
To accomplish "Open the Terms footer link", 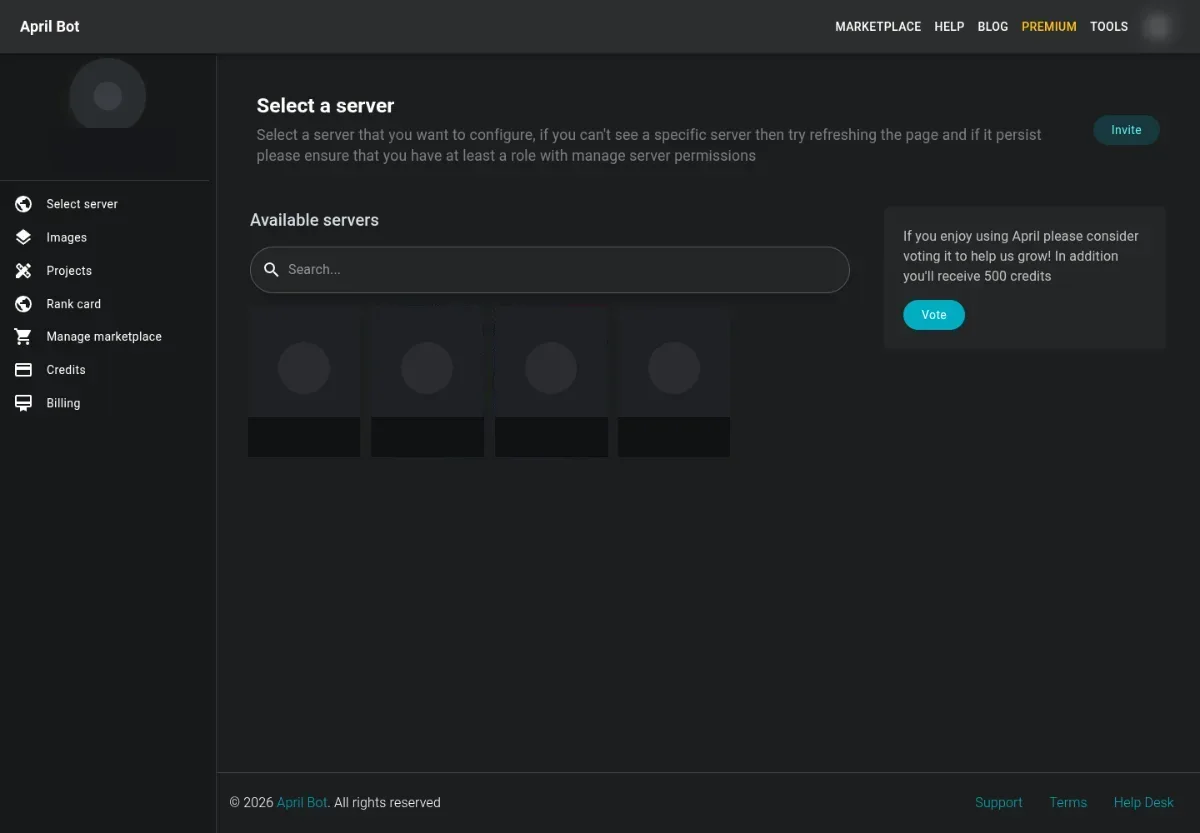I will [x=1068, y=802].
